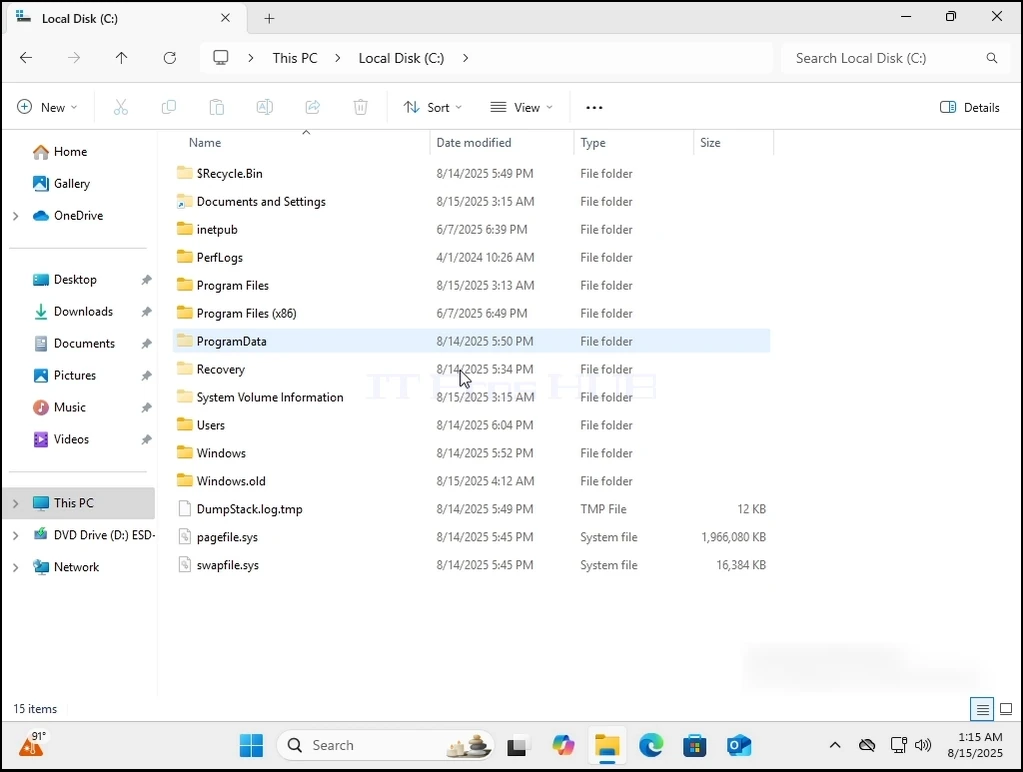
Task: Expand the This PC tree node
Action: (x=16, y=504)
